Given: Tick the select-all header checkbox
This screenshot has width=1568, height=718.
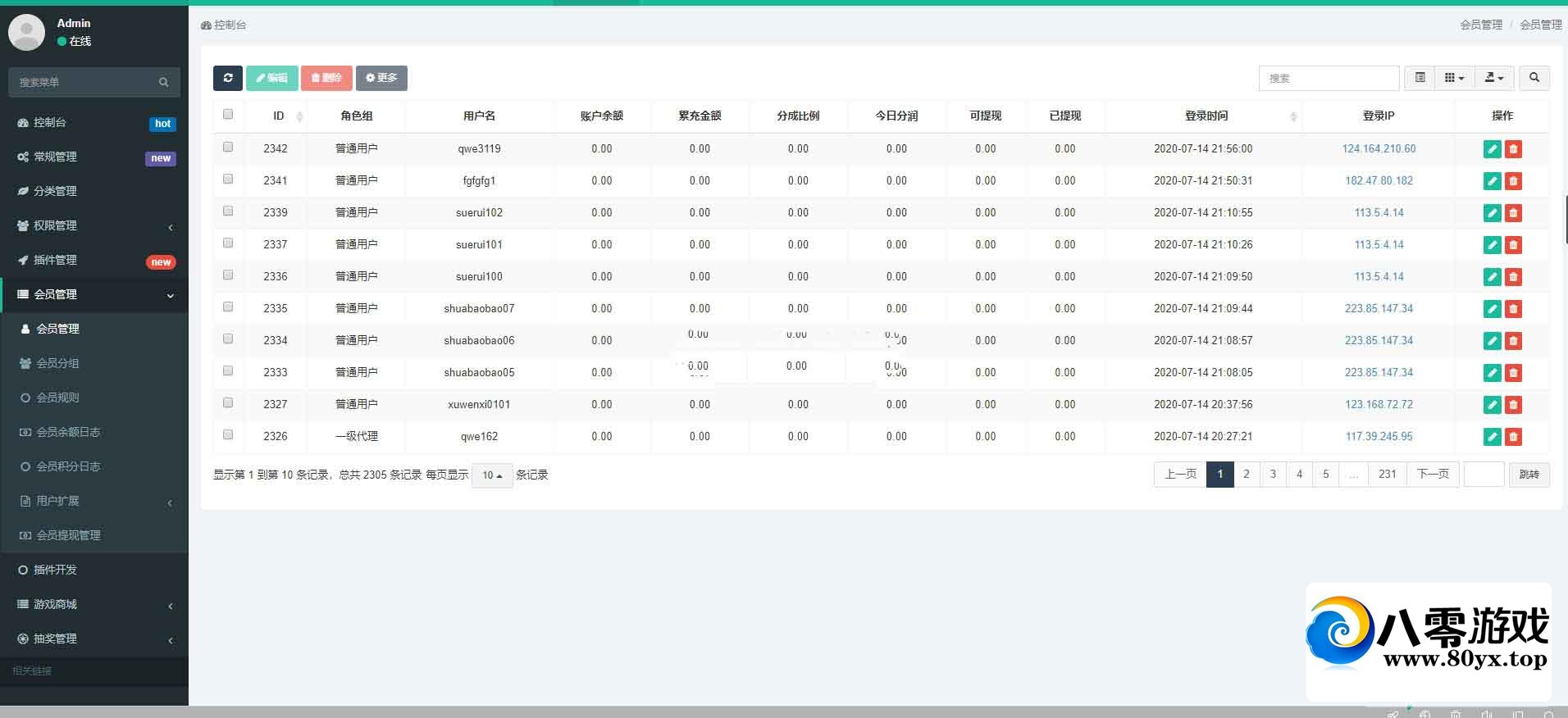Looking at the screenshot, I should pos(228,115).
